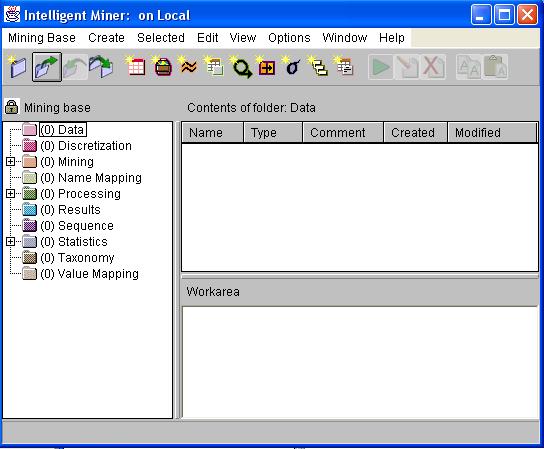
Task: Click the Comment column header
Action: 343,133
